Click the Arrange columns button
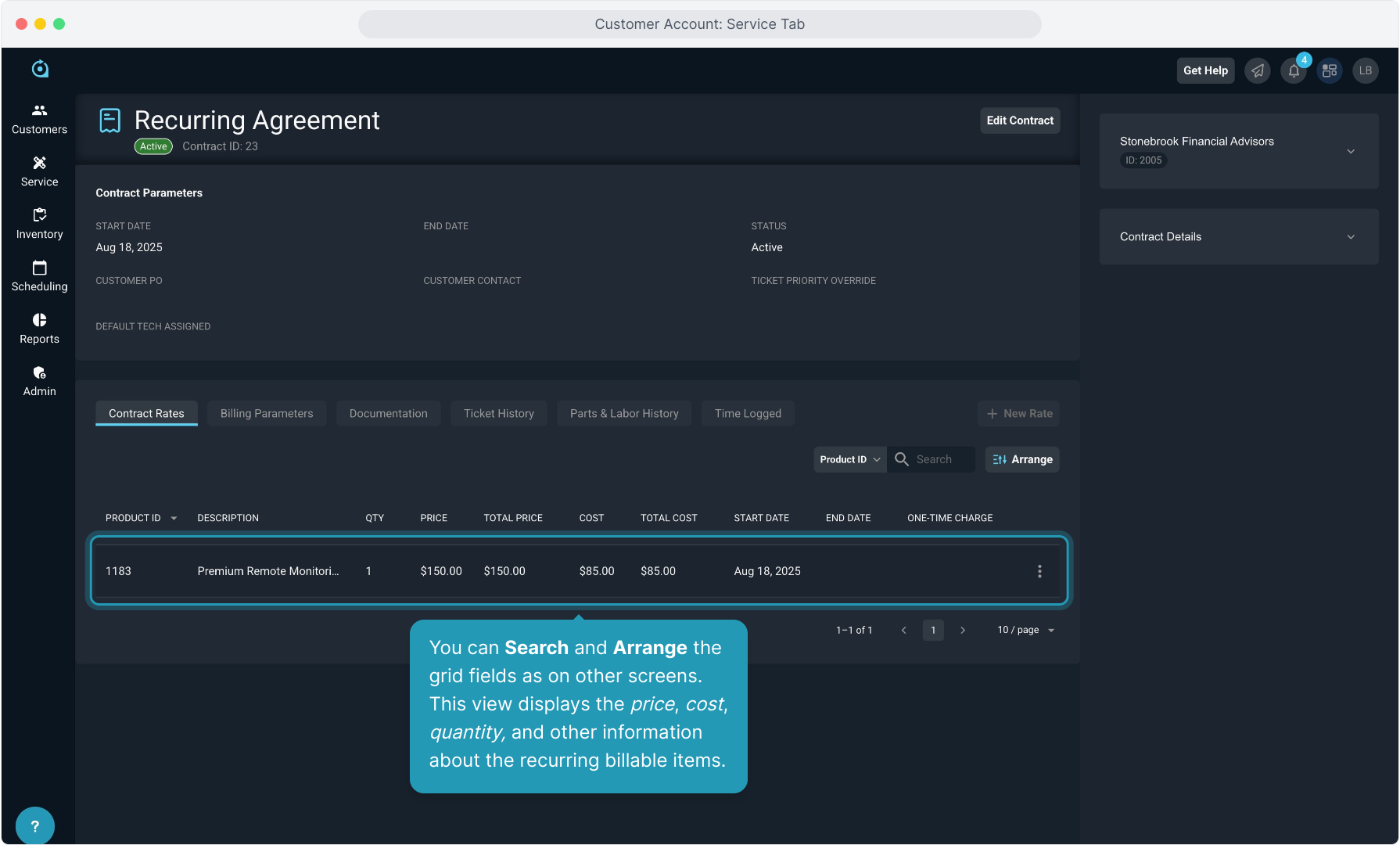This screenshot has height=845, width=1400. click(1022, 459)
